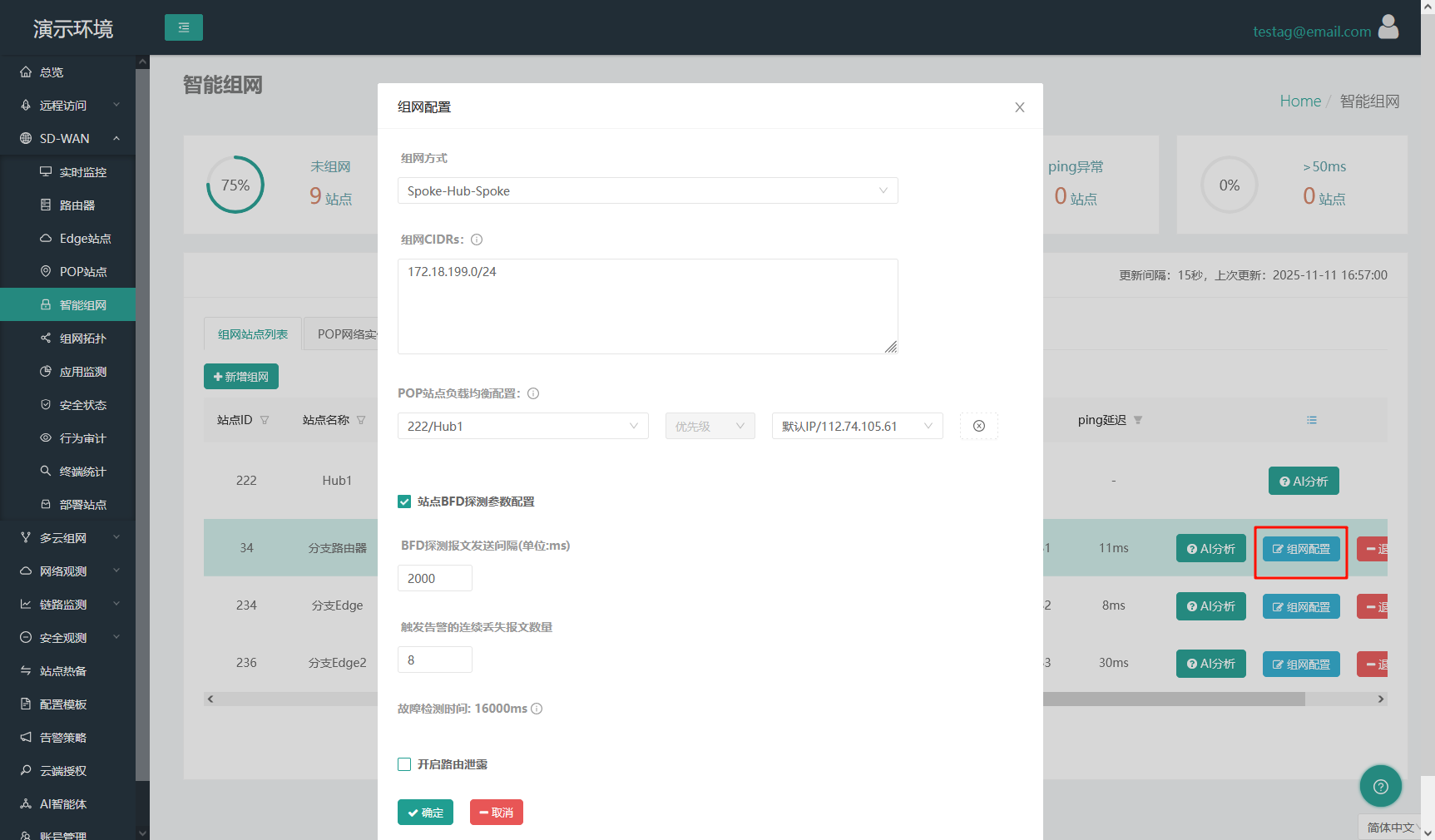The height and width of the screenshot is (840, 1435).
Task: Click the 连续丢失报文数量 field showing 8
Action: click(435, 660)
